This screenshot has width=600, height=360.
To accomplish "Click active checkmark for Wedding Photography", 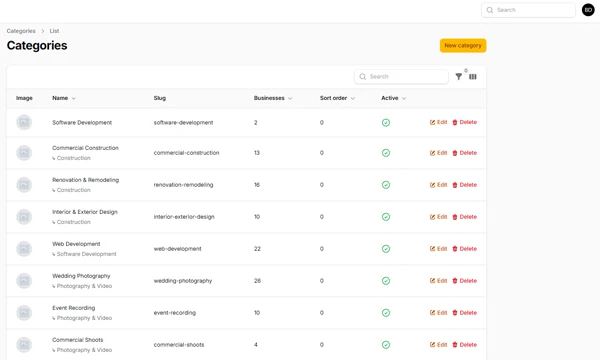I will click(386, 281).
